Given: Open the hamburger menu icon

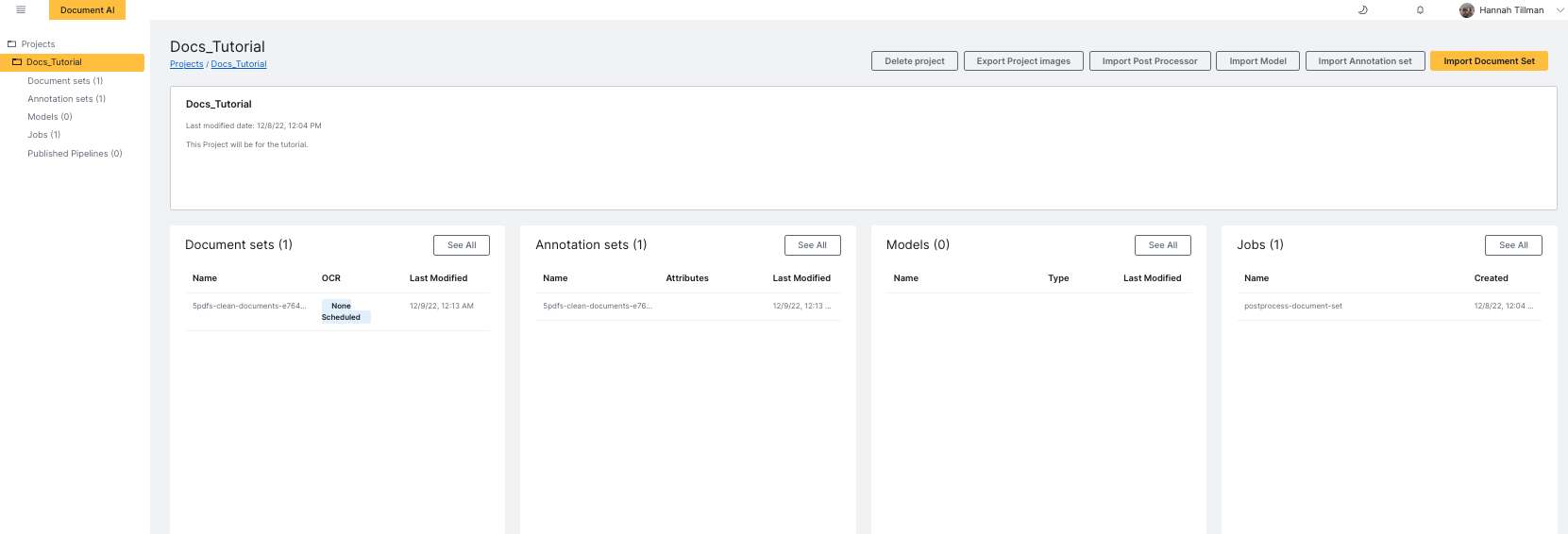Looking at the screenshot, I should [x=21, y=9].
